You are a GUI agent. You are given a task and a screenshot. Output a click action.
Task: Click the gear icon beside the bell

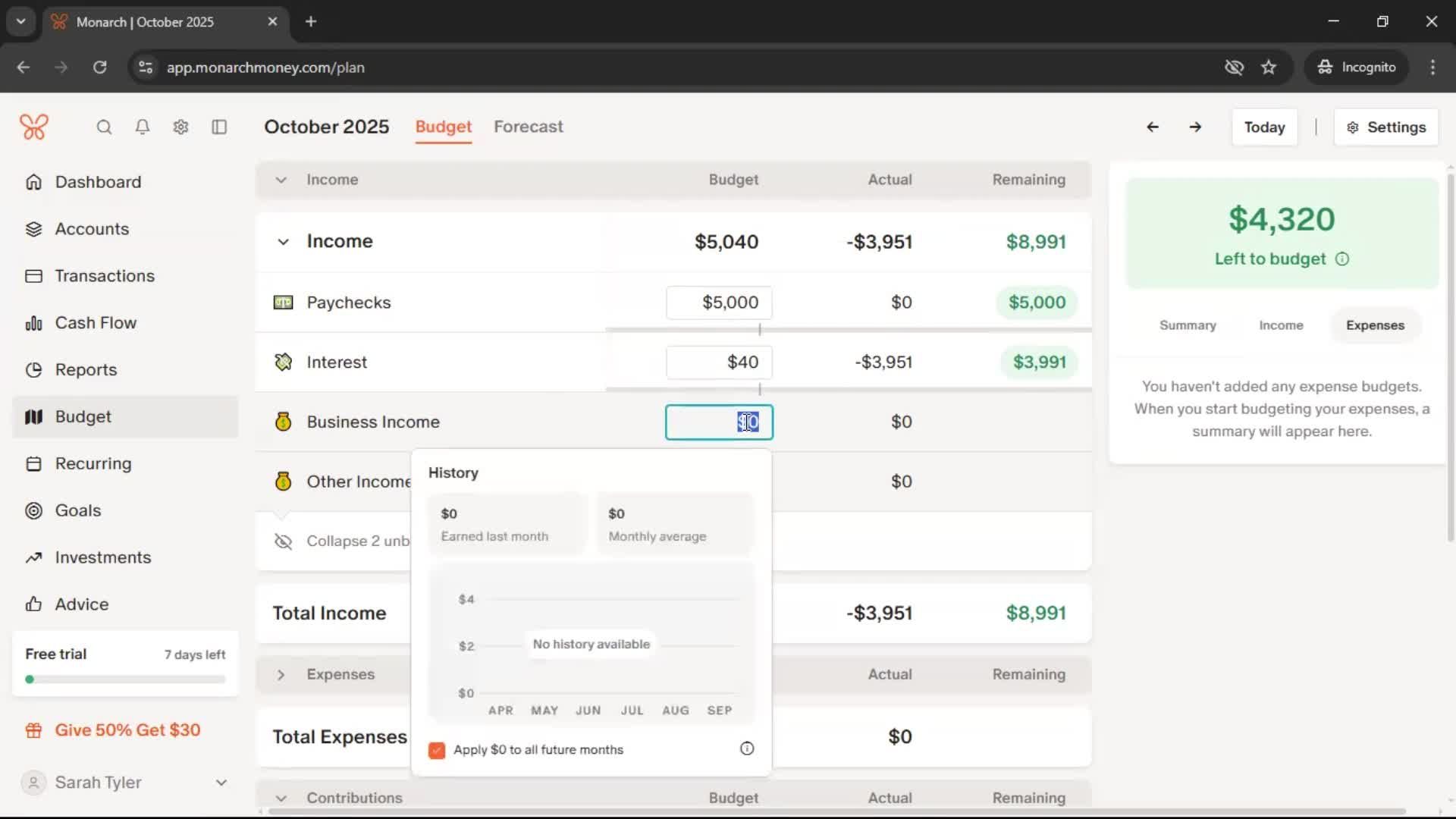pyautogui.click(x=180, y=127)
